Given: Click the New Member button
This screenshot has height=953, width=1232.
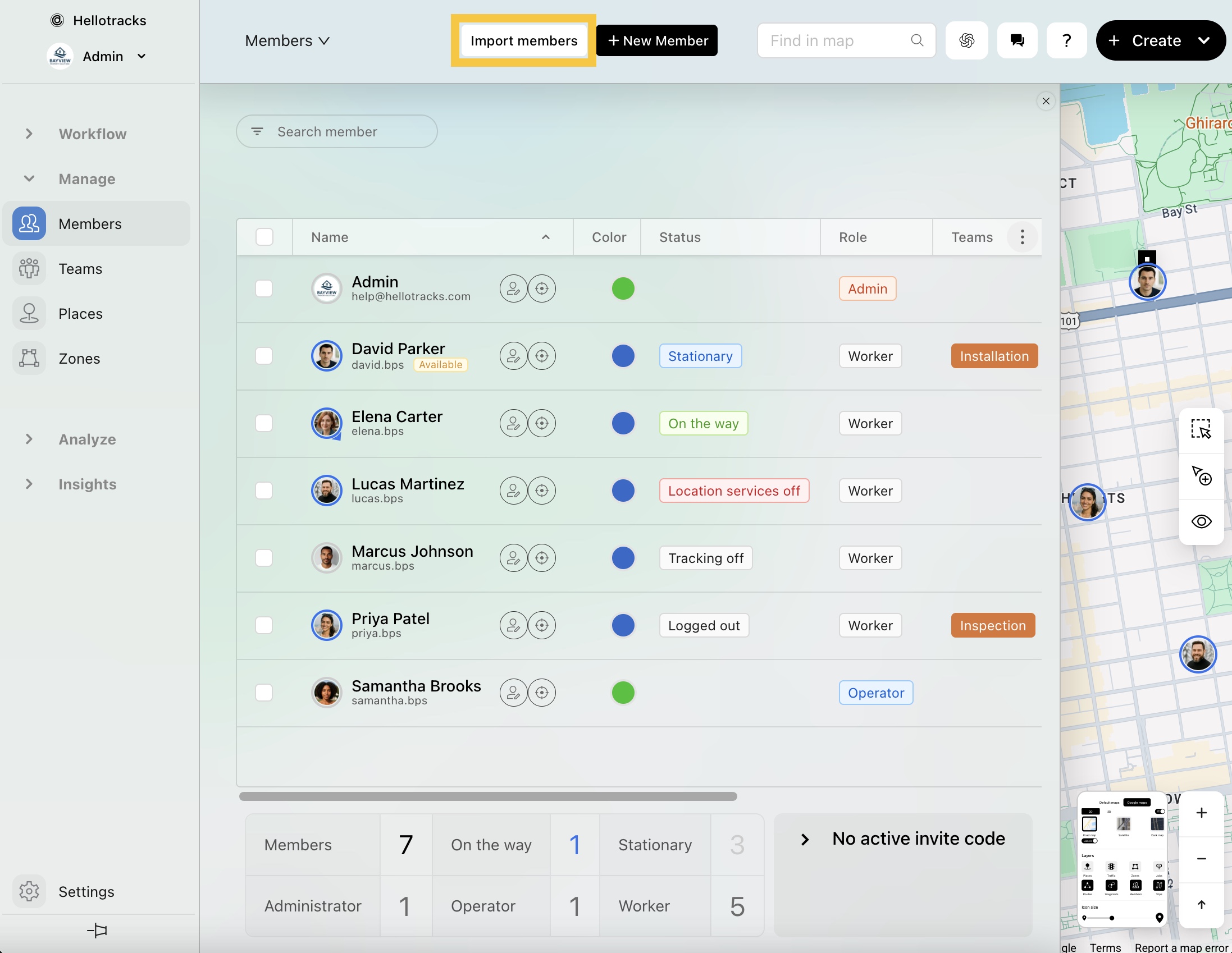Looking at the screenshot, I should click(656, 40).
